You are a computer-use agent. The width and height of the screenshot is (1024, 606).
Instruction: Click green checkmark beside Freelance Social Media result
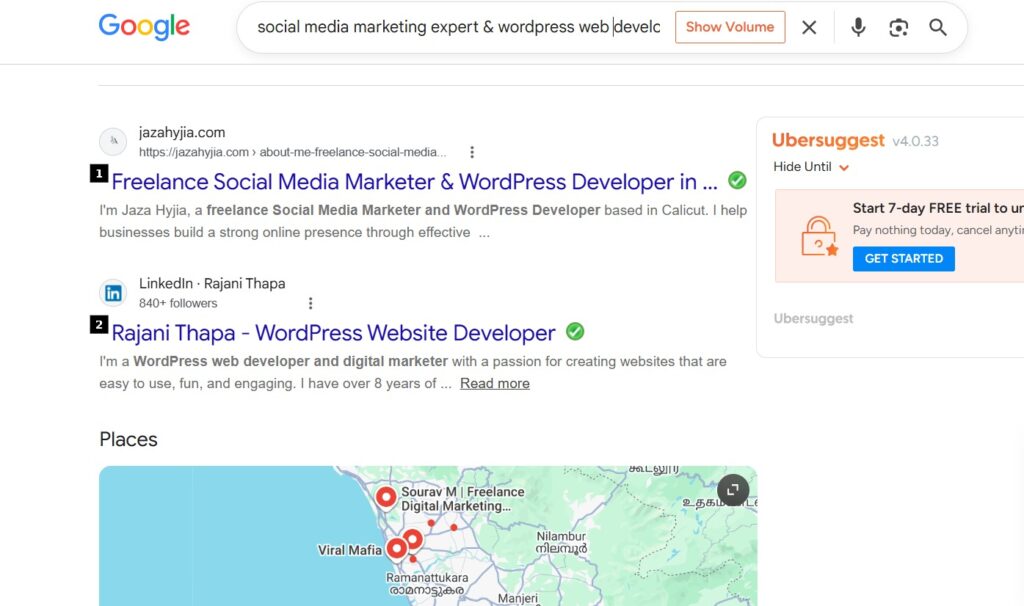pyautogui.click(x=737, y=180)
